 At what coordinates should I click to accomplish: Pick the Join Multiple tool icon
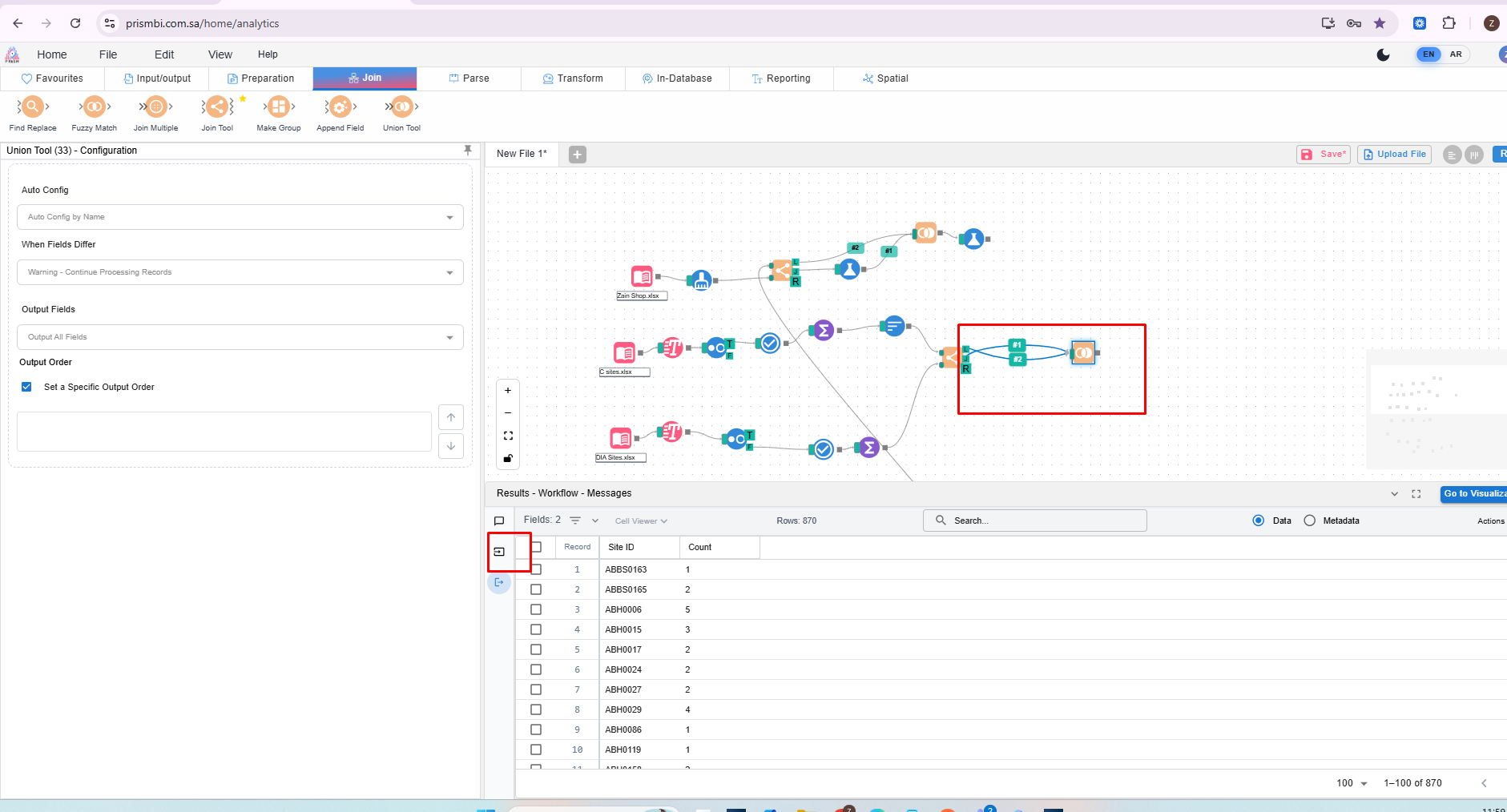pyautogui.click(x=155, y=107)
